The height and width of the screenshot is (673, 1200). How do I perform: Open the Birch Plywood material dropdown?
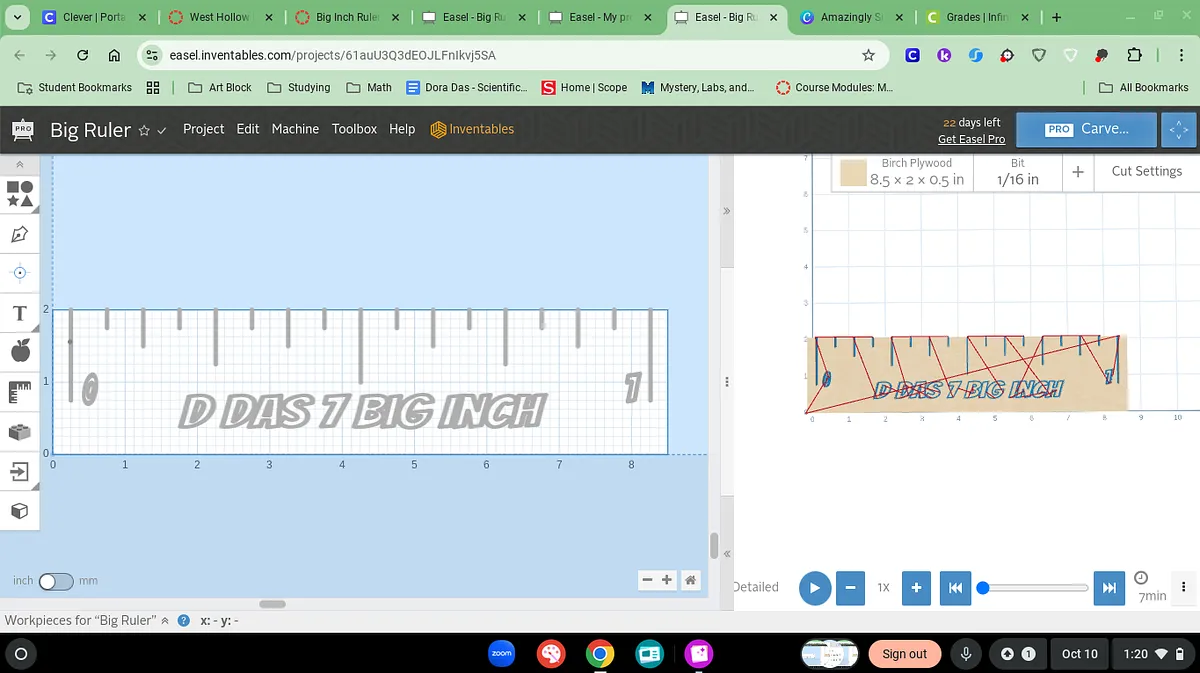point(903,172)
